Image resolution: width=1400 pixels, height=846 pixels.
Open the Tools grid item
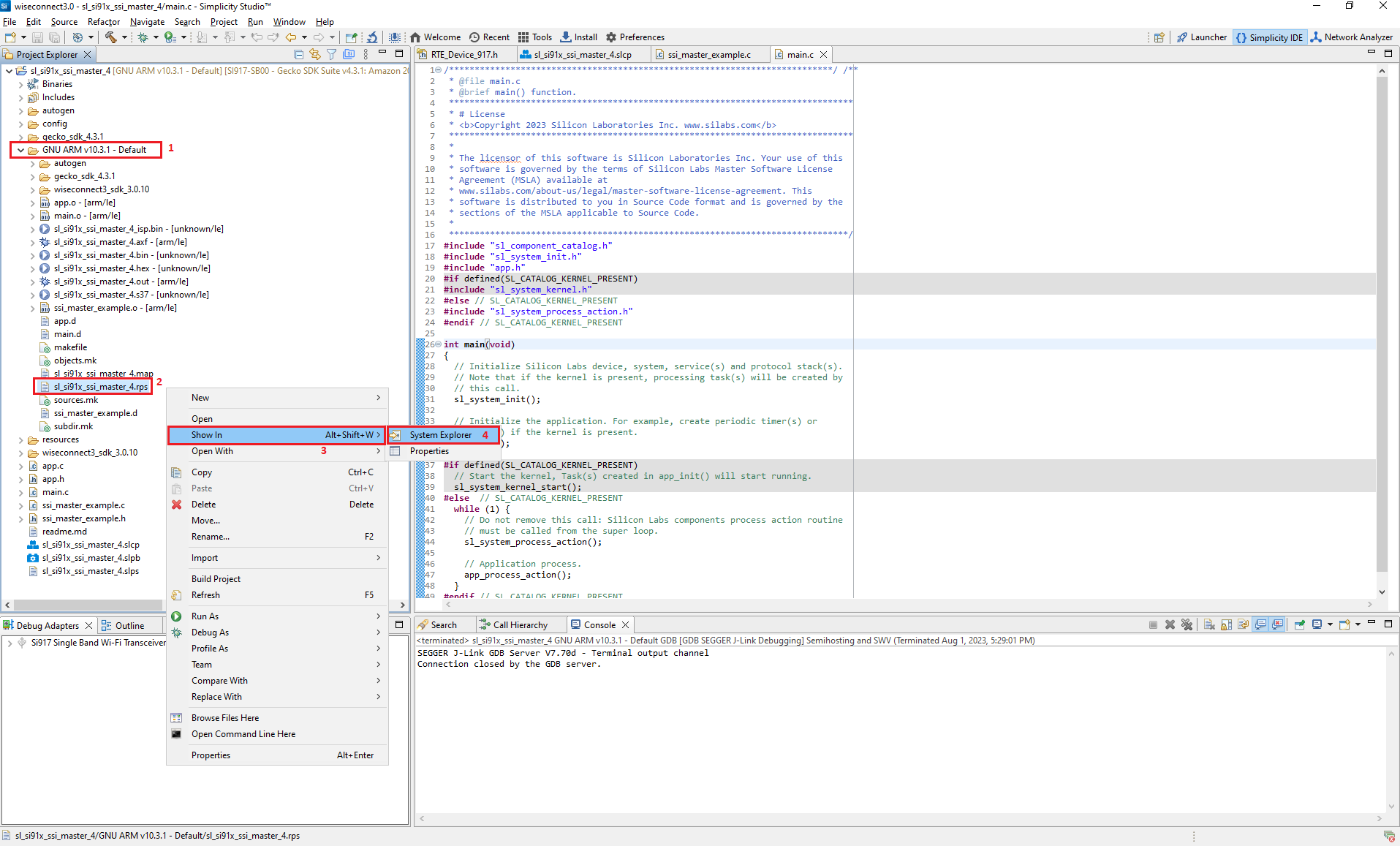click(535, 37)
